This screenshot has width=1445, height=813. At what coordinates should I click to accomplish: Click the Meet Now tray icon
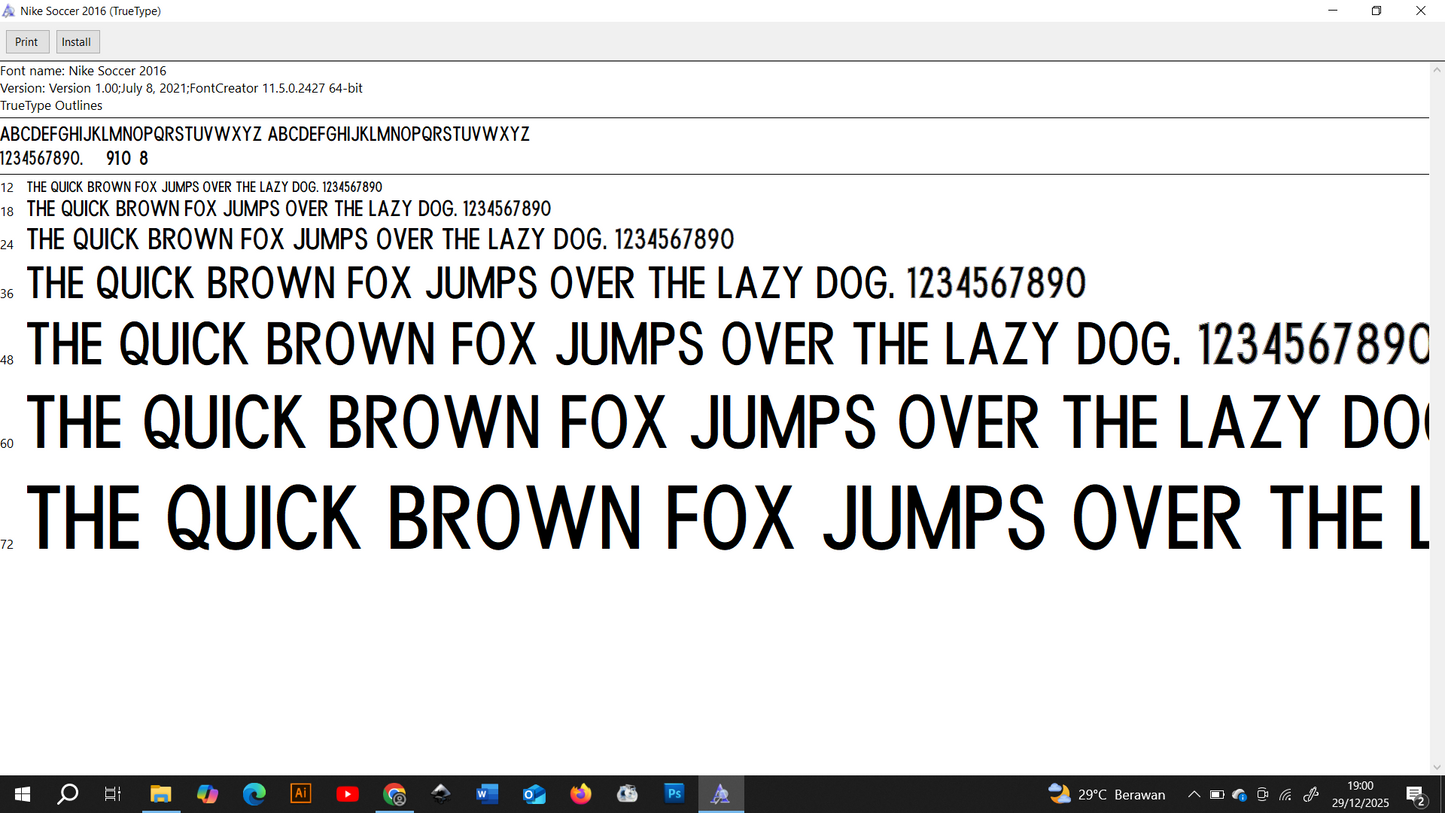(1263, 795)
